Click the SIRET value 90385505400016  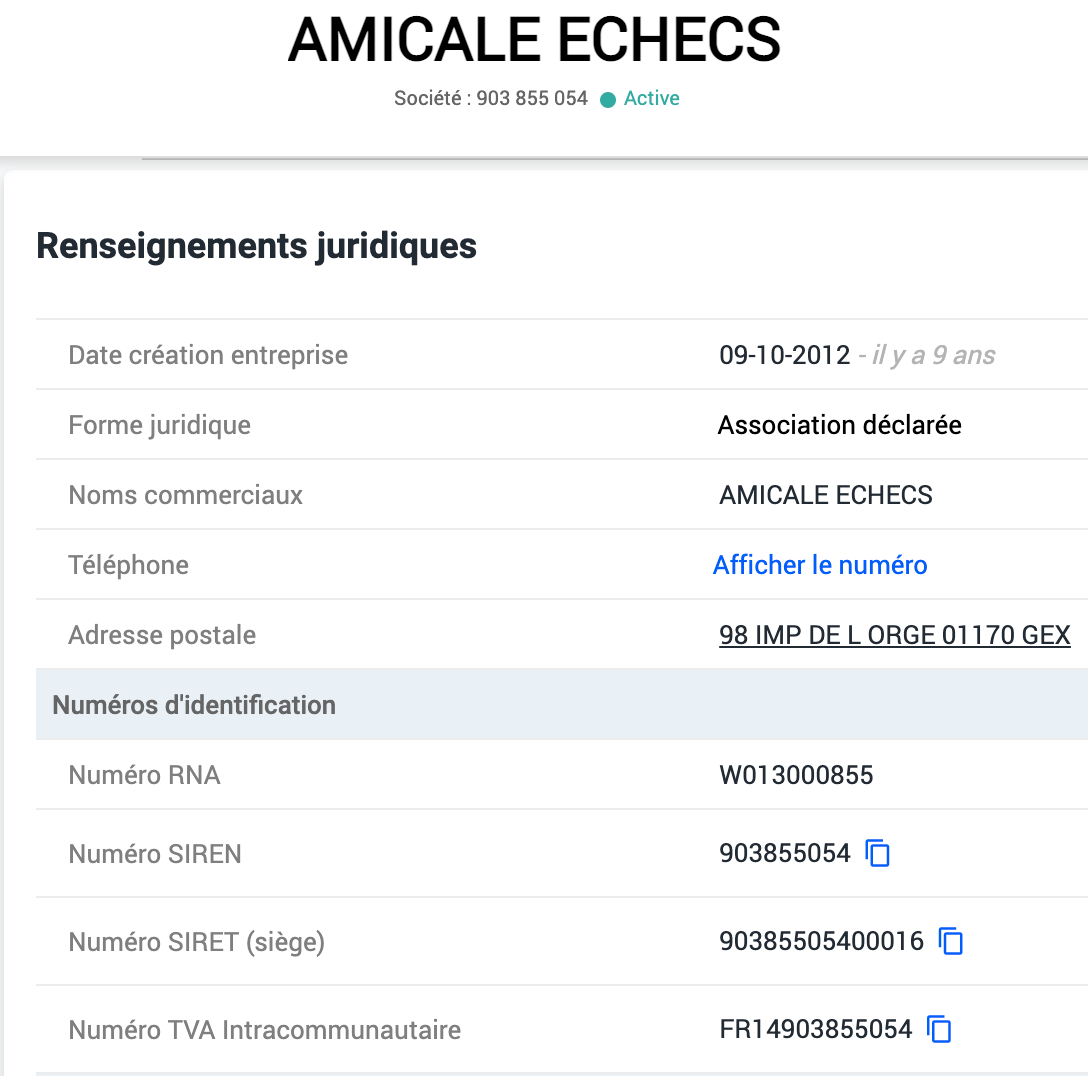(x=821, y=942)
